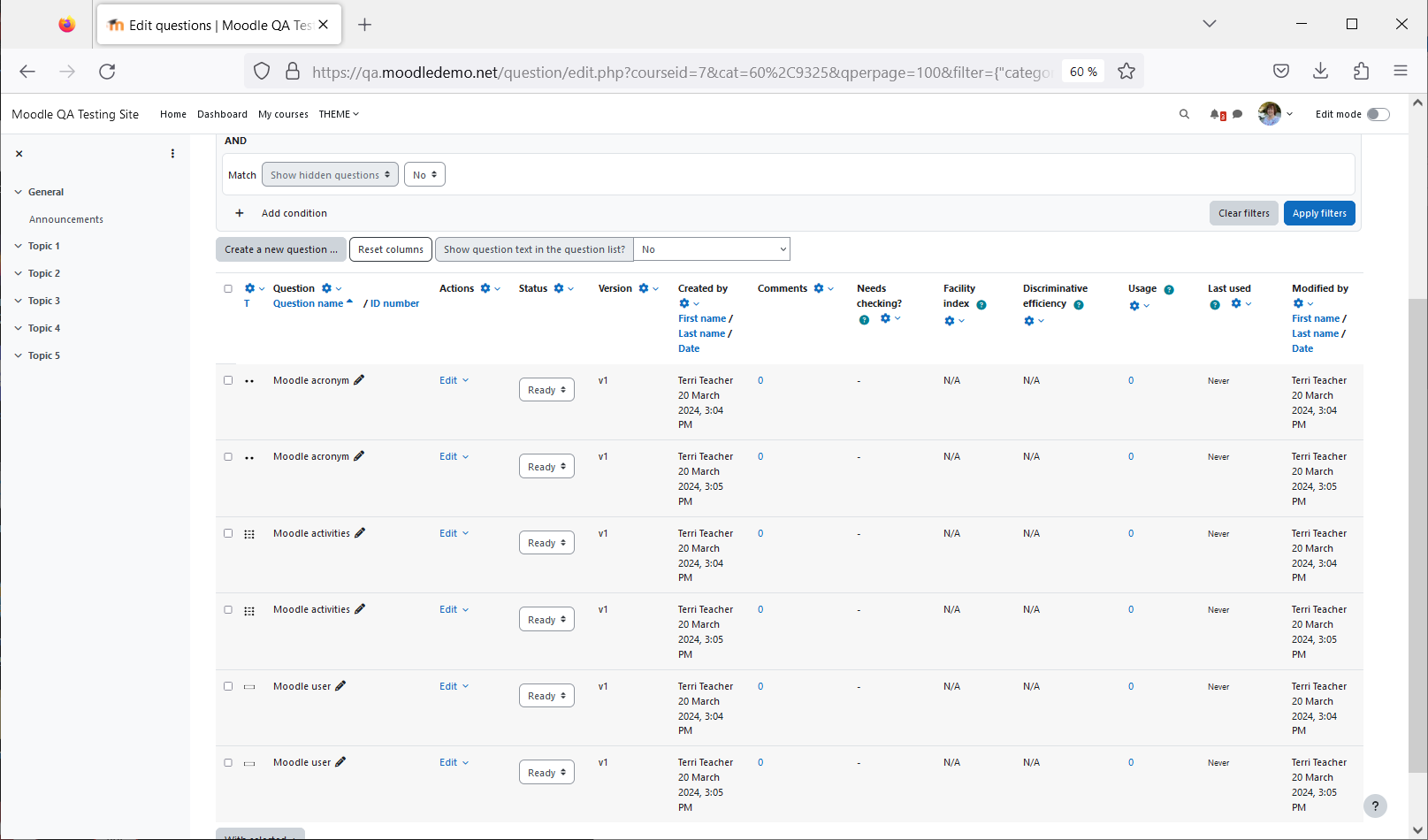Select checkbox for first Moodle activities row

(228, 533)
